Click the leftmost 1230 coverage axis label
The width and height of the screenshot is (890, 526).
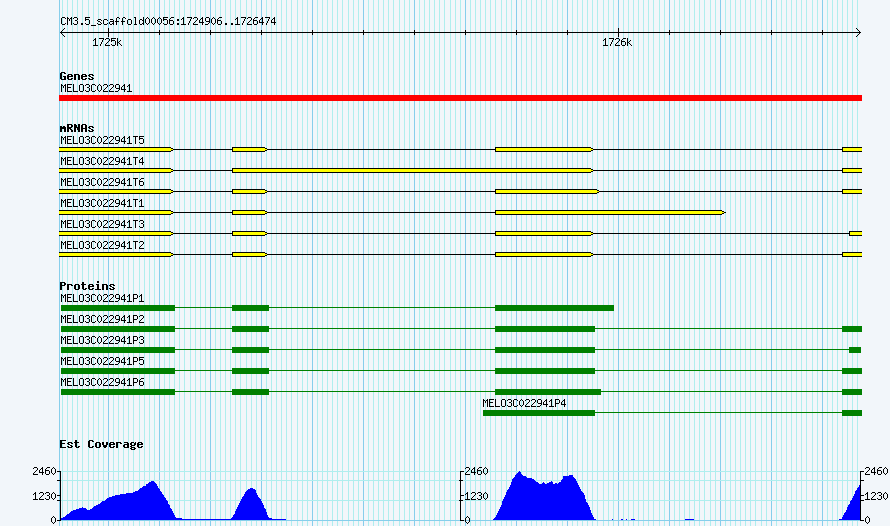pos(44,496)
